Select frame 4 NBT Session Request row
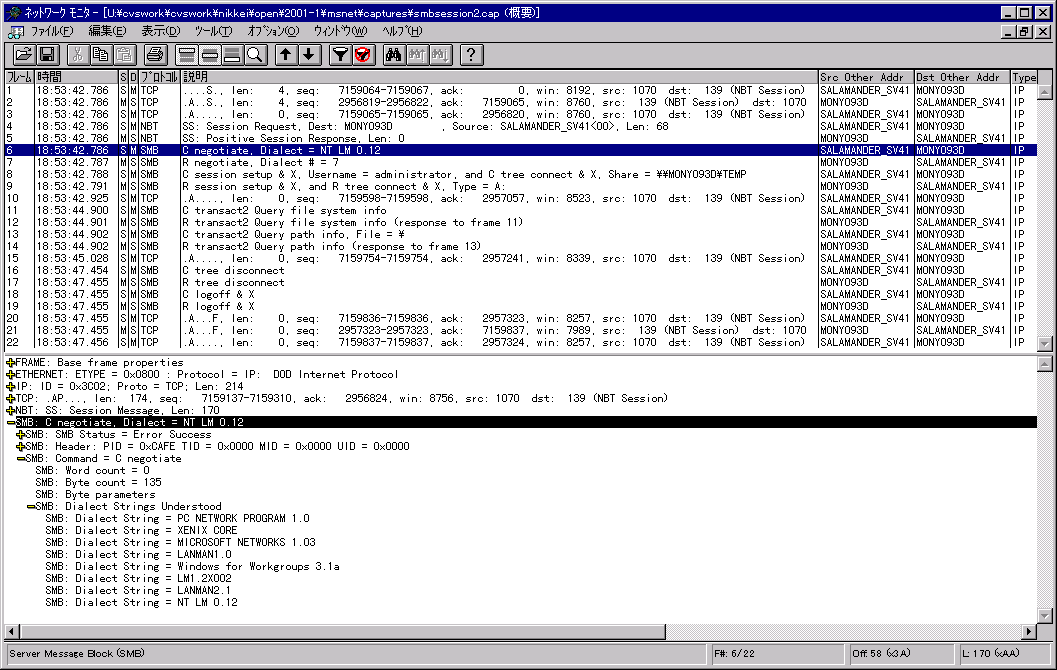Image resolution: width=1057 pixels, height=670 pixels. point(520,127)
